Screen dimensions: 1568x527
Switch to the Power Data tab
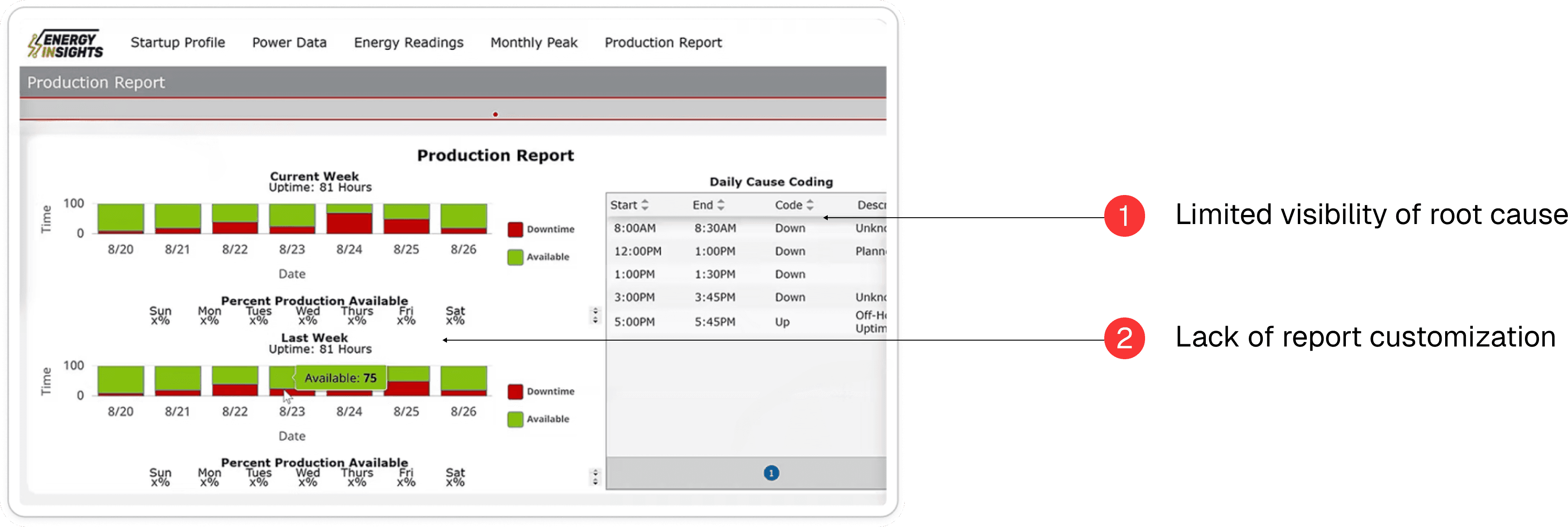[x=289, y=43]
